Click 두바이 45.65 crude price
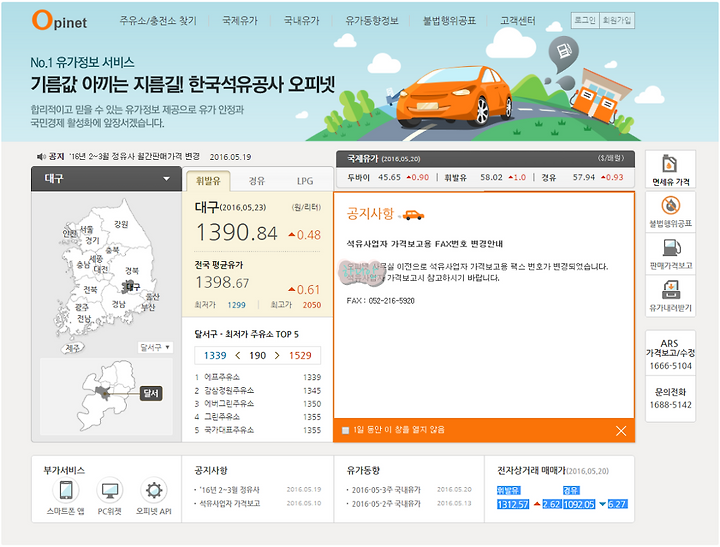This screenshot has height=547, width=720. 388,177
